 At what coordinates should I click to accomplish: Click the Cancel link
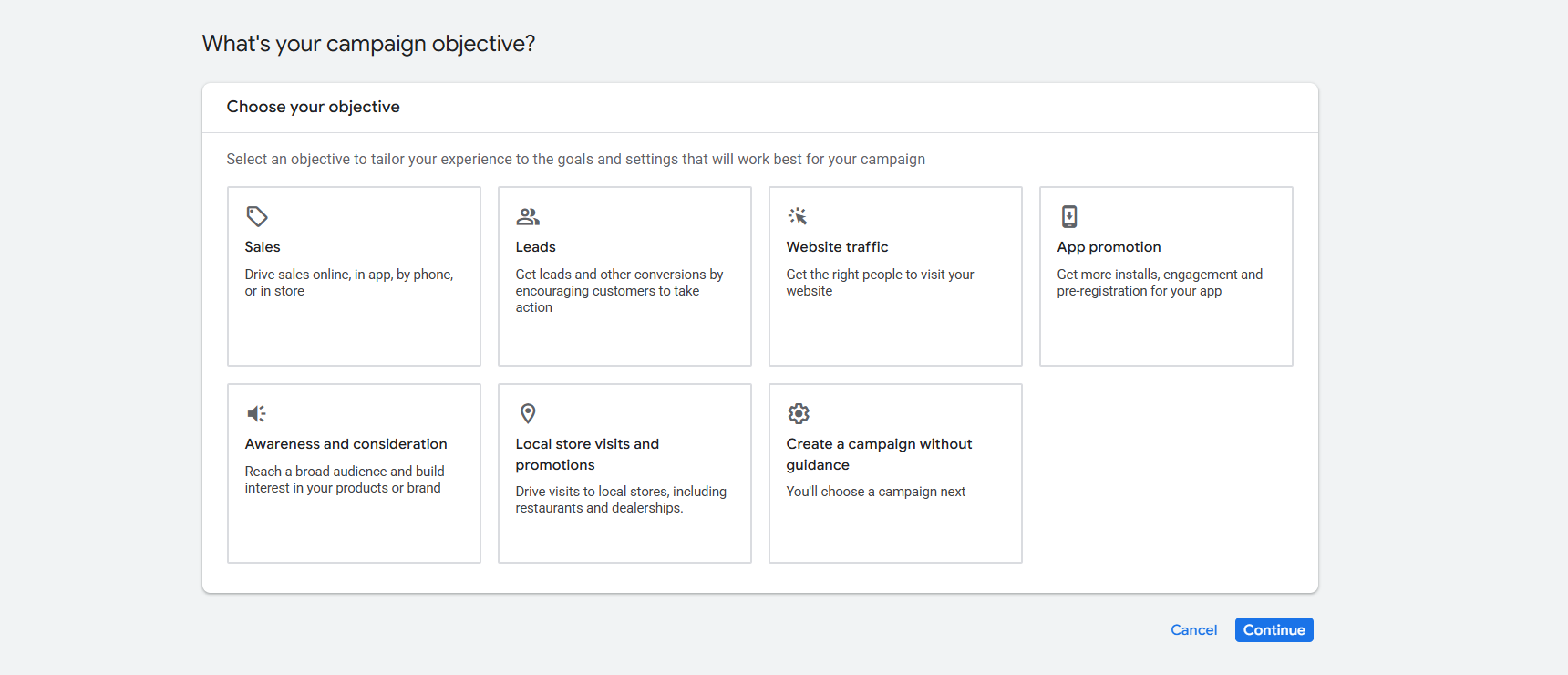click(1193, 630)
